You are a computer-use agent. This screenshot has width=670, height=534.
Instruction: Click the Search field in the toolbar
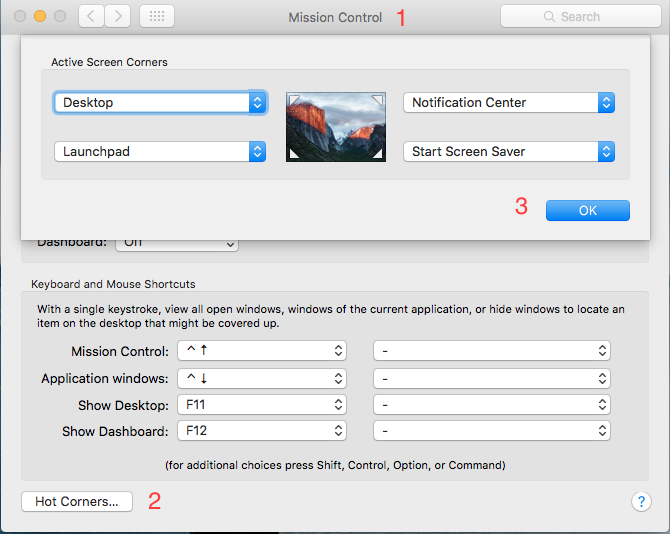581,17
